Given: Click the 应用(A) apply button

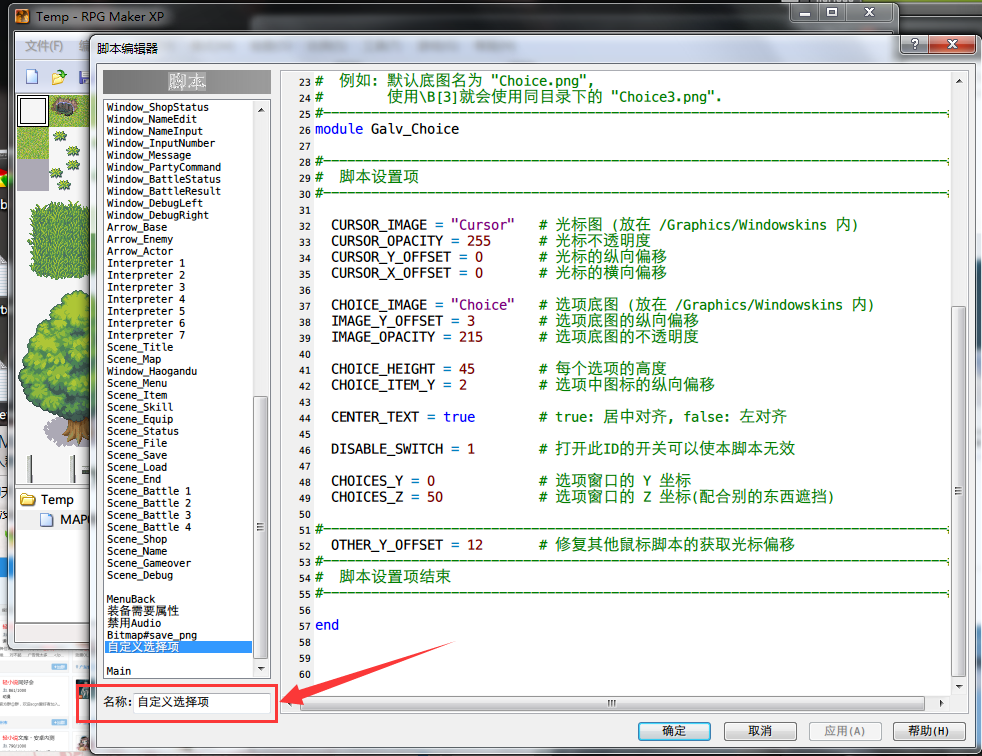Looking at the screenshot, I should pyautogui.click(x=845, y=731).
